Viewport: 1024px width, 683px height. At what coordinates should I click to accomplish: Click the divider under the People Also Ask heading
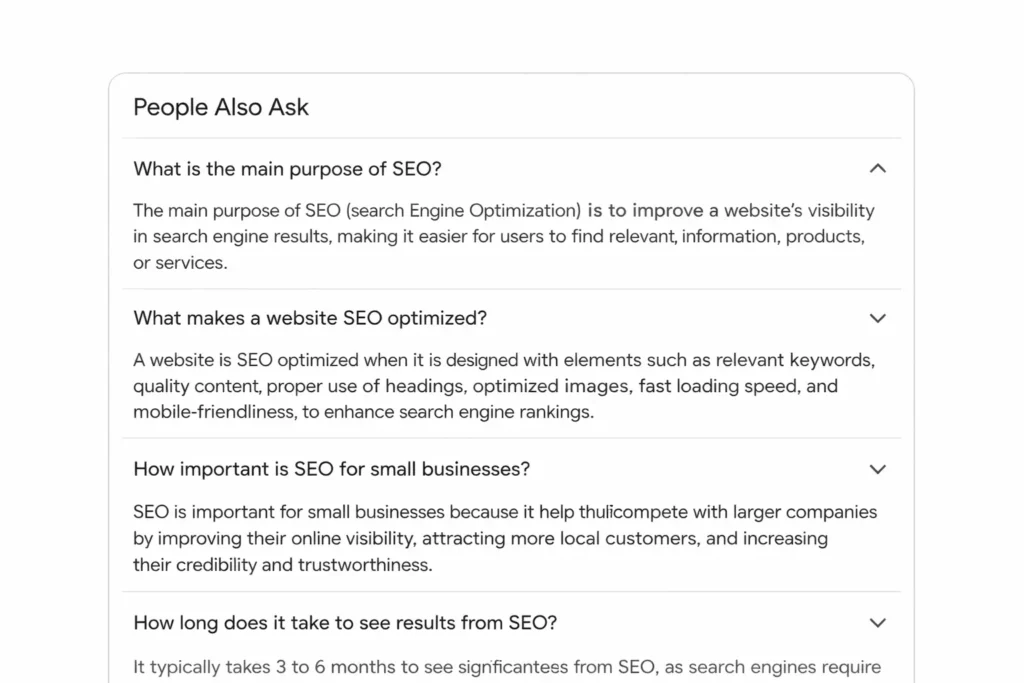[512, 138]
